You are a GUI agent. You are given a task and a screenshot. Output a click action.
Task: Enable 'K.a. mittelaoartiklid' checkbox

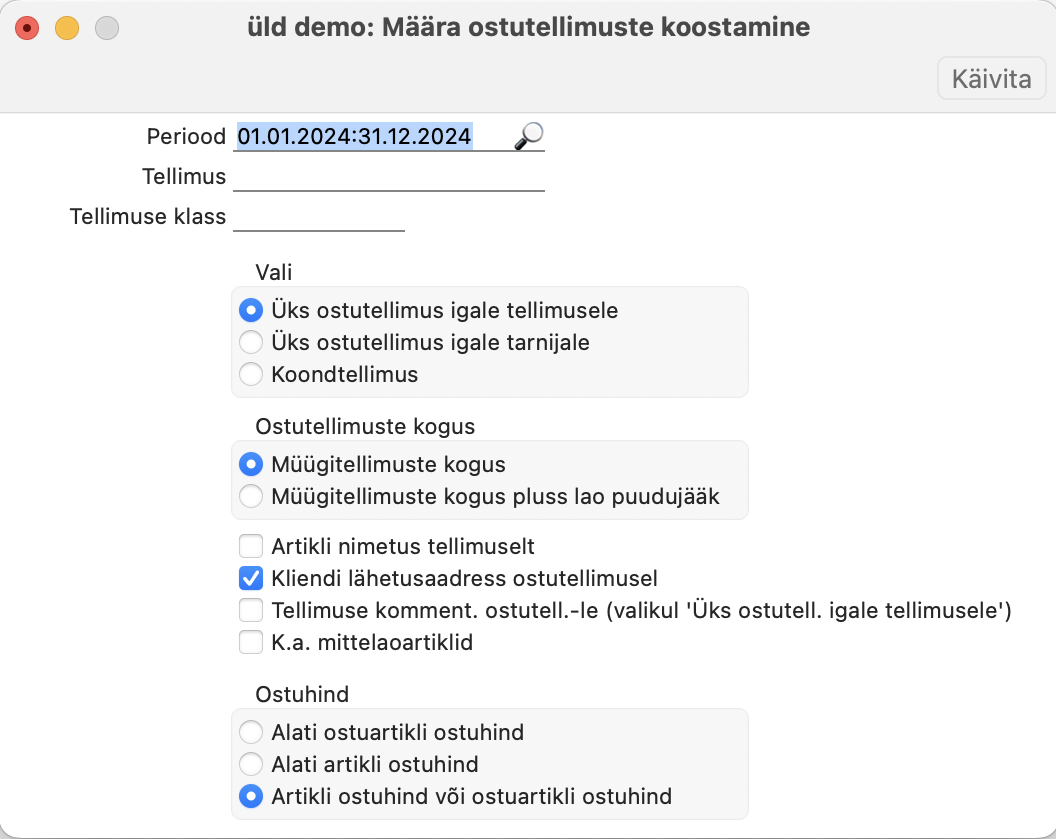(x=251, y=643)
